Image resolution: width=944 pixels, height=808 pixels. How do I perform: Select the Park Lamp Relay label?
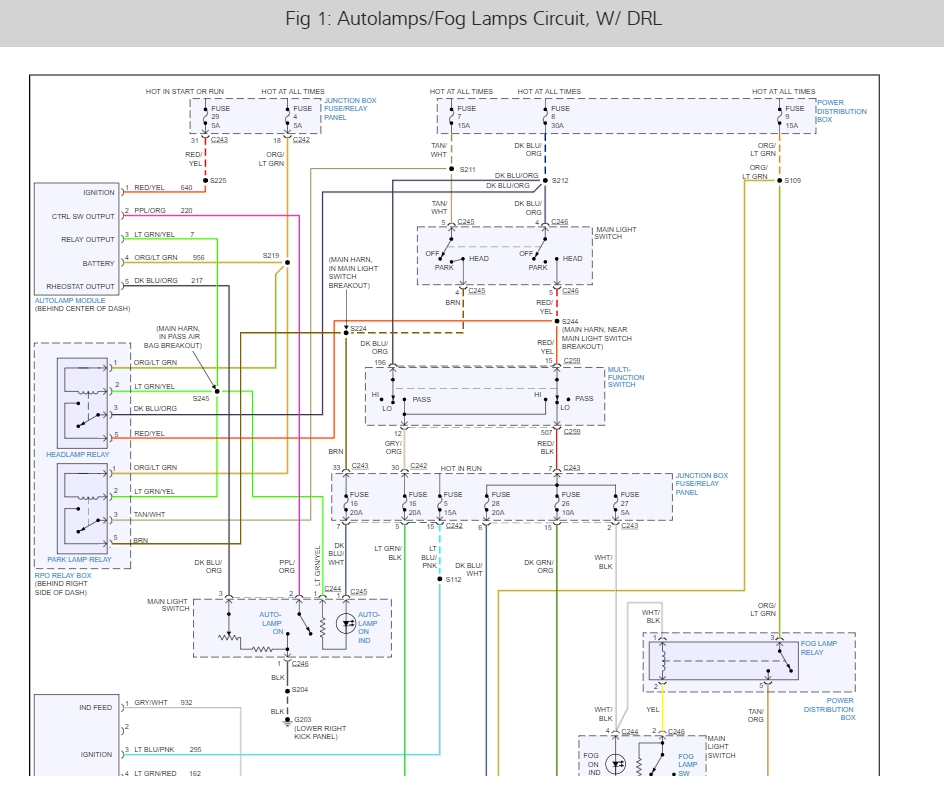coord(79,559)
